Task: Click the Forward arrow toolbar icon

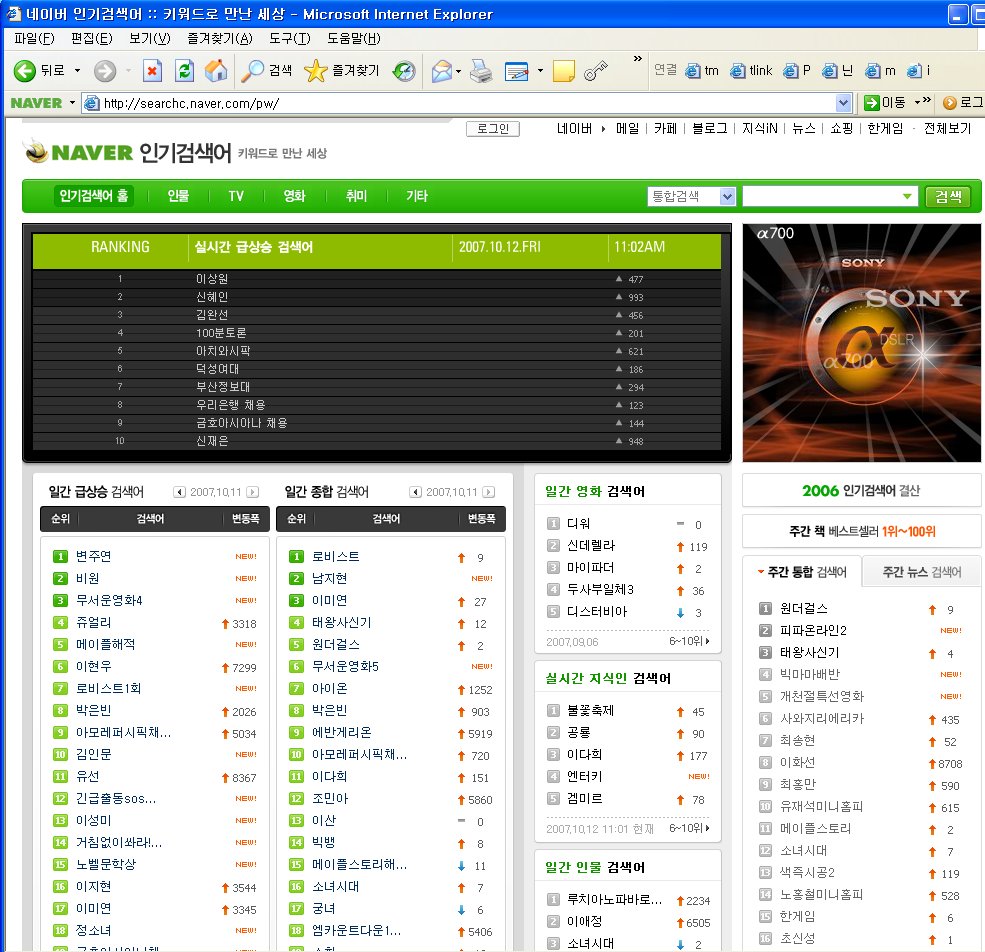Action: [105, 70]
